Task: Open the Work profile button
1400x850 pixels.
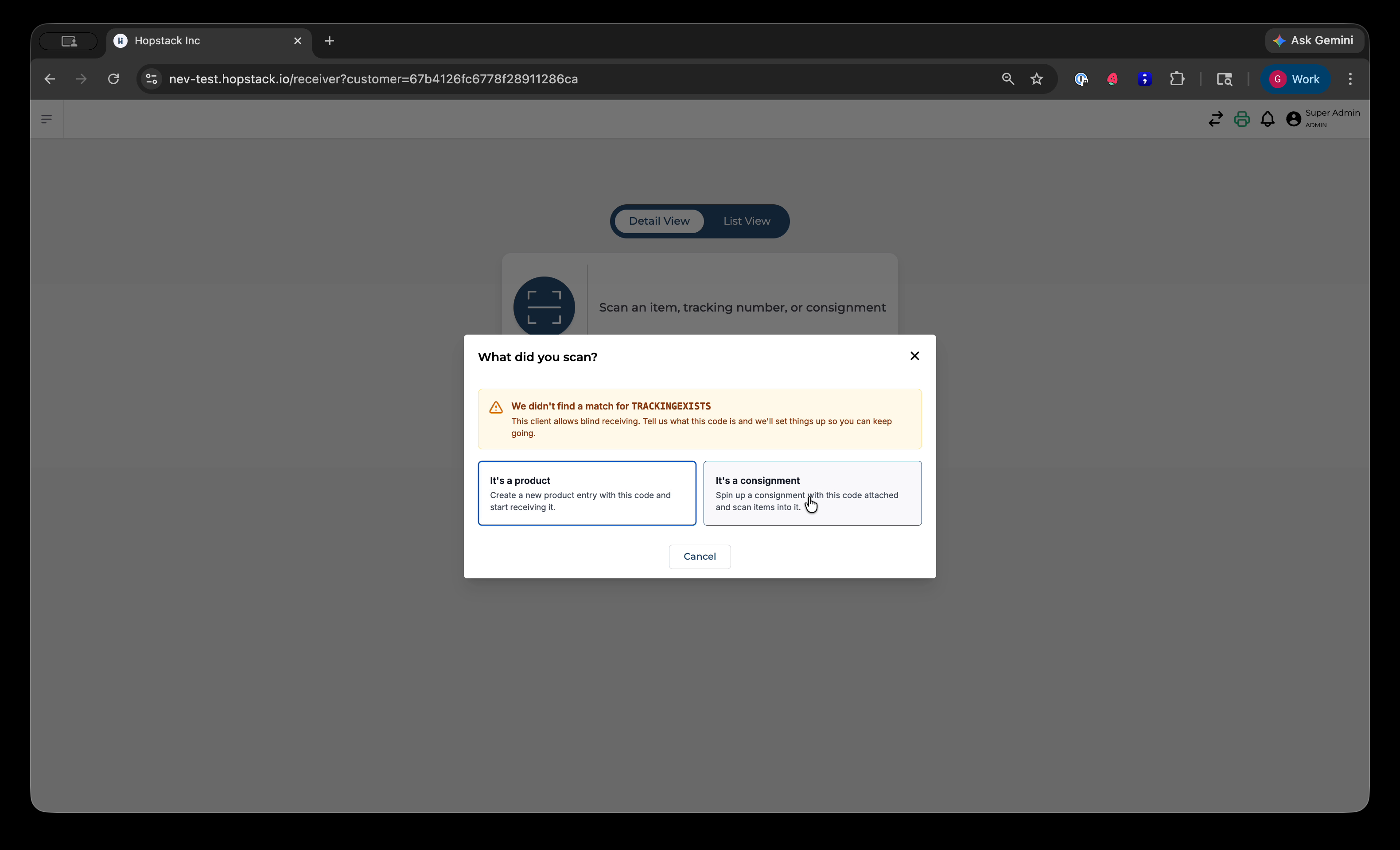Action: coord(1295,79)
